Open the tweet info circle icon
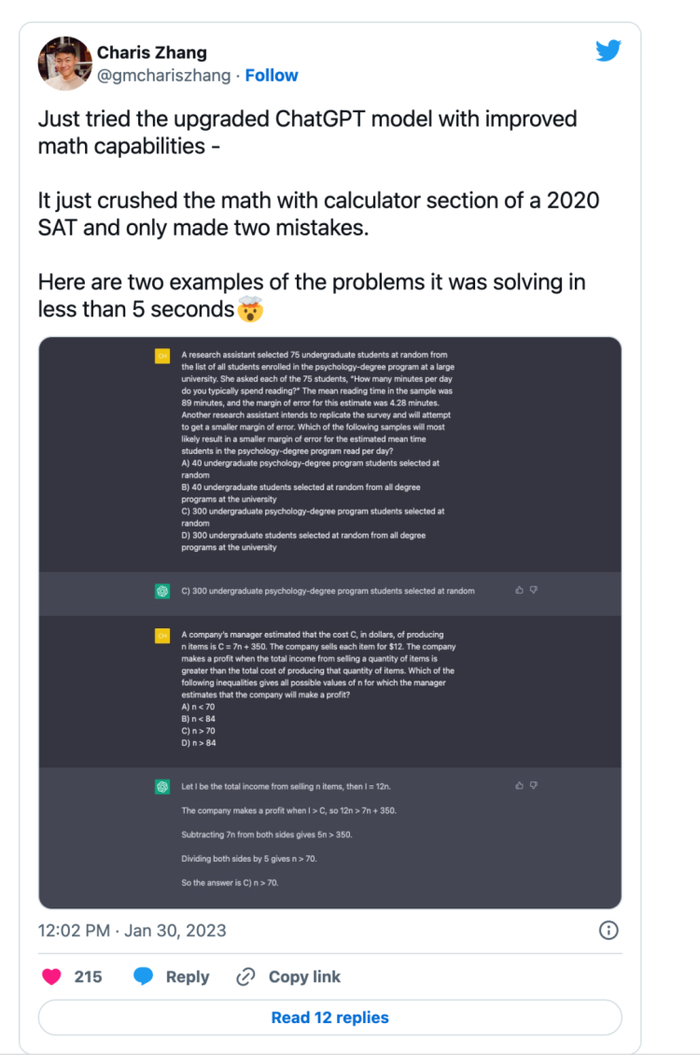This screenshot has height=1055, width=700. click(x=608, y=930)
